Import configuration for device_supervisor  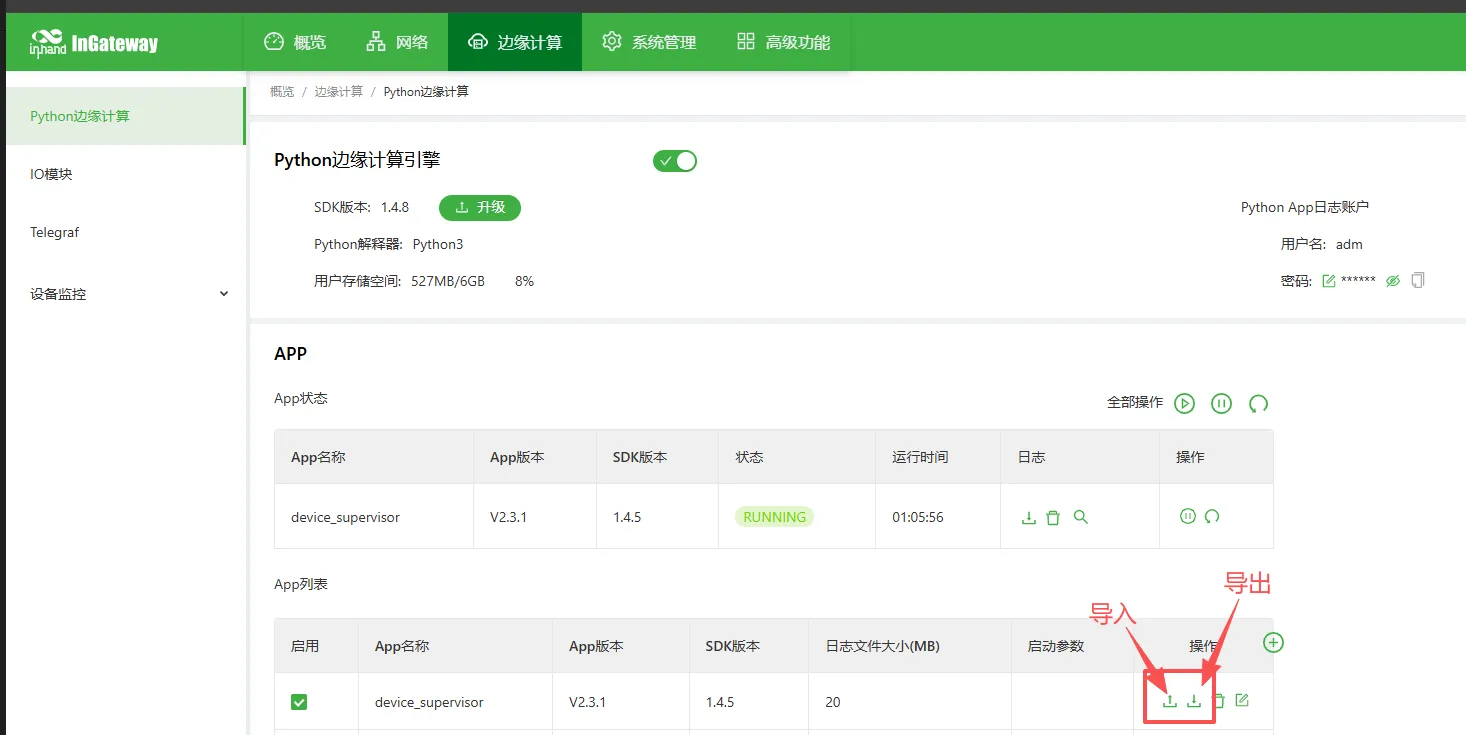1170,701
